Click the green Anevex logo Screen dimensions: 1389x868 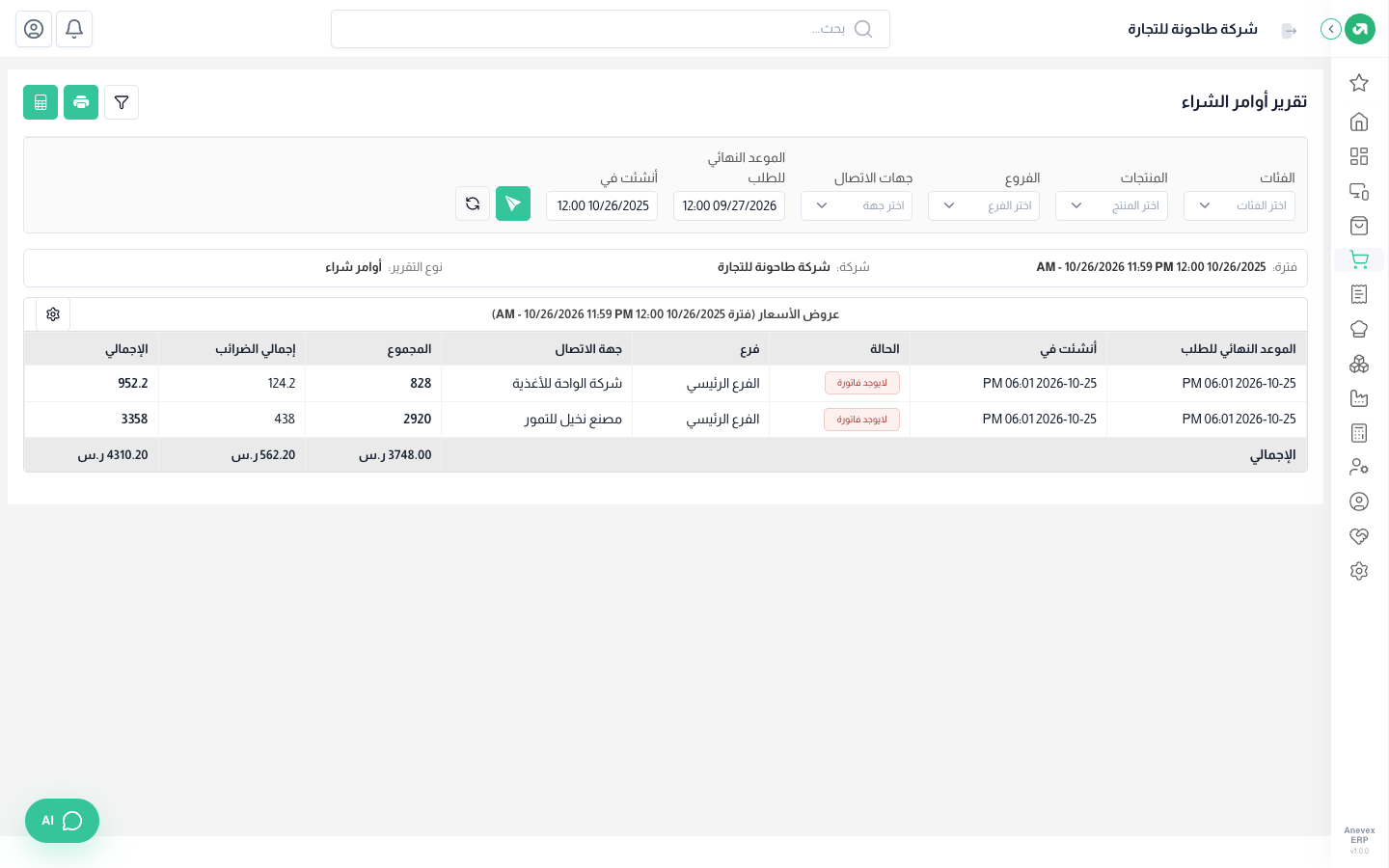[1360, 29]
